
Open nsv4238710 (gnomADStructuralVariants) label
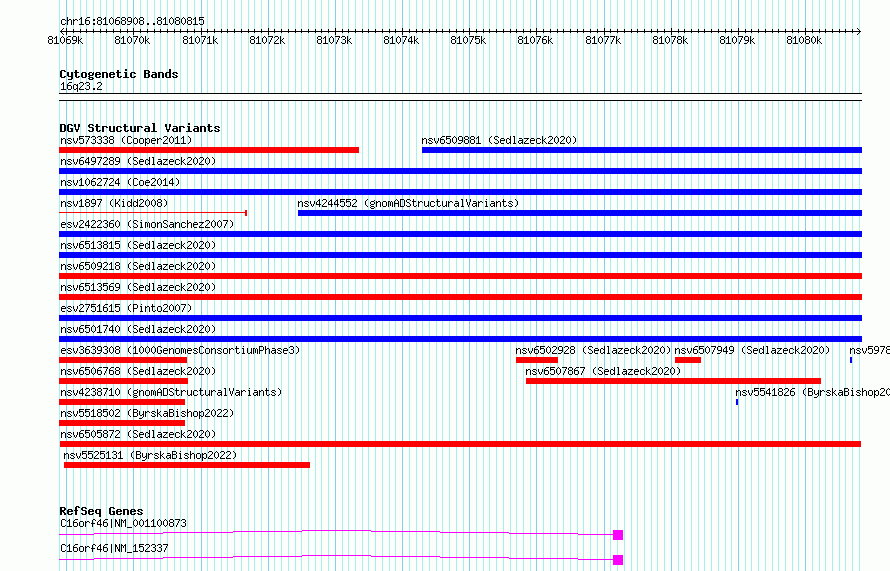click(x=171, y=392)
